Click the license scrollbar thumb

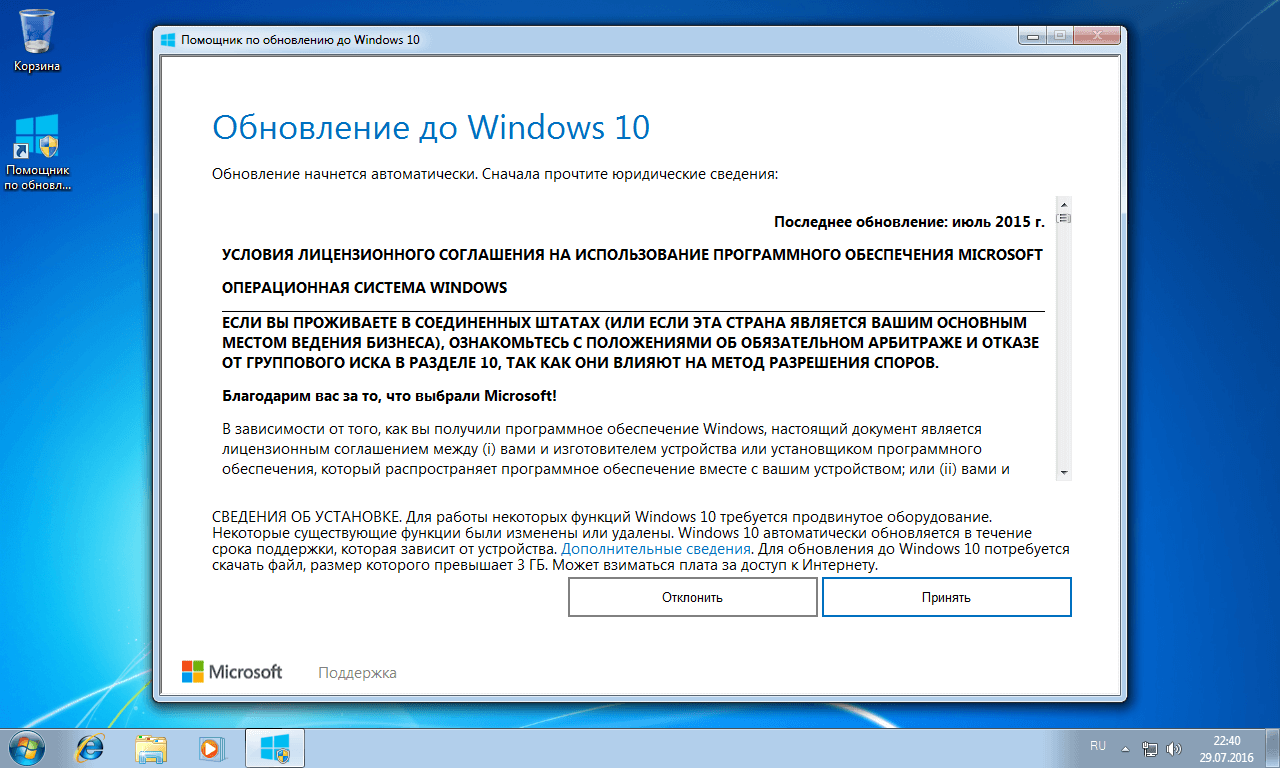pos(1064,218)
